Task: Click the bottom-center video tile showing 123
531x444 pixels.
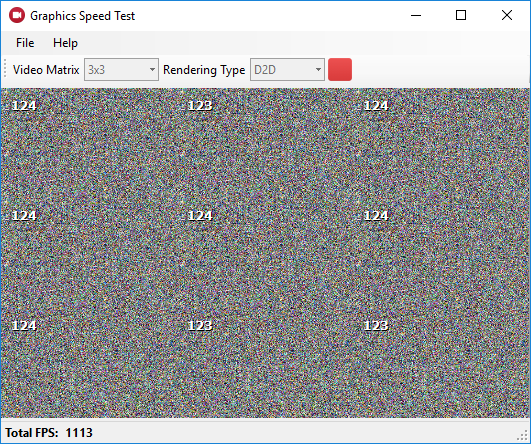Action: point(265,363)
